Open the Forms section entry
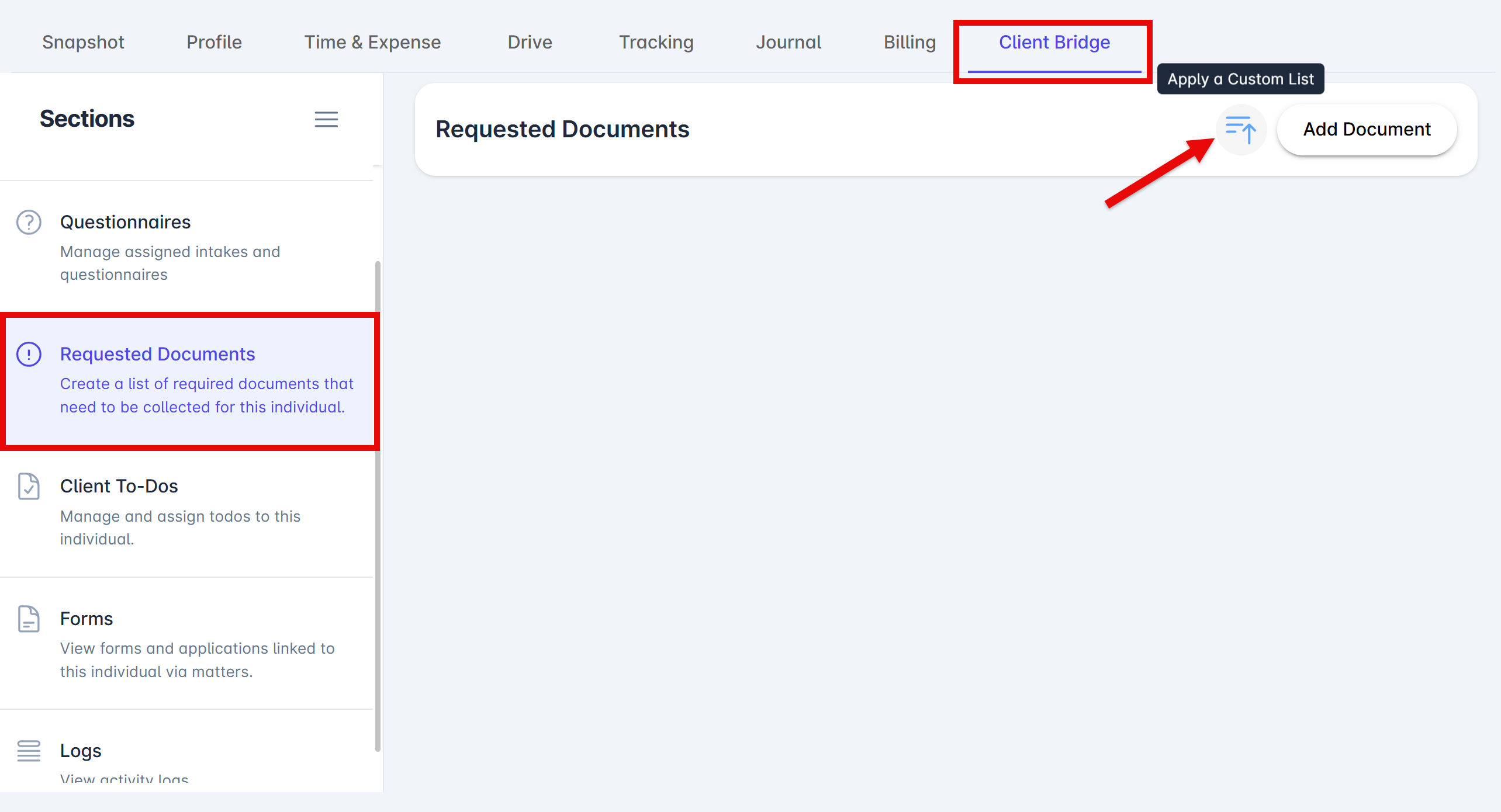Viewport: 1501px width, 812px height. tap(87, 619)
